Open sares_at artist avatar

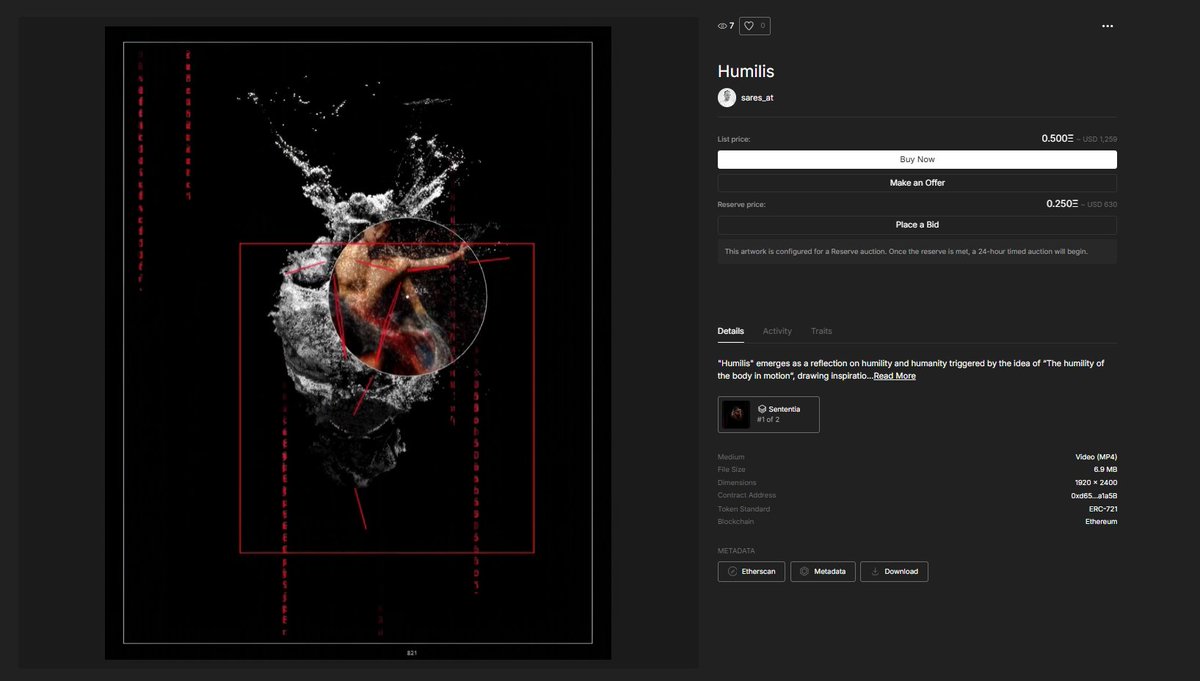(727, 98)
